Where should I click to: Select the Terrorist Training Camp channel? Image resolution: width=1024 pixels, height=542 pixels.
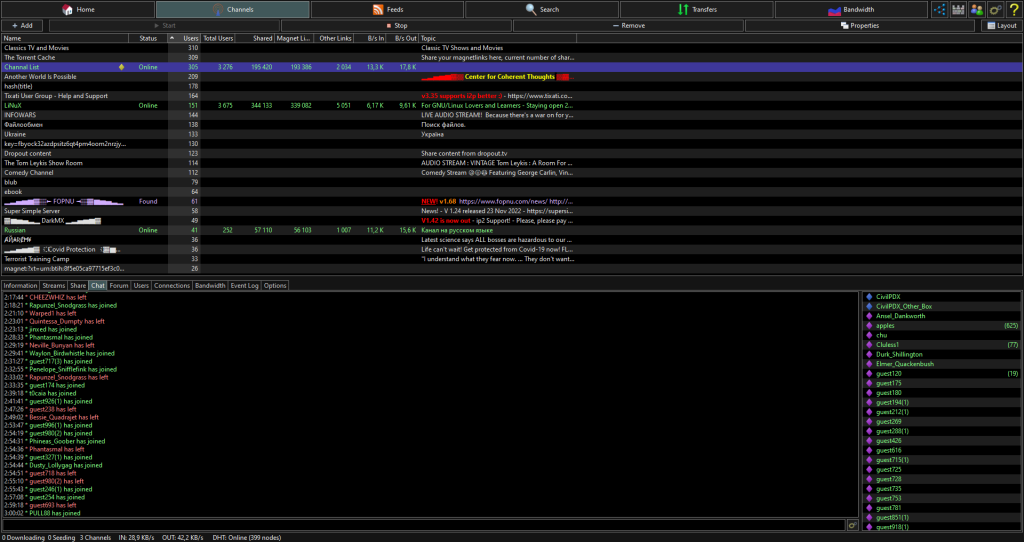point(511,259)
